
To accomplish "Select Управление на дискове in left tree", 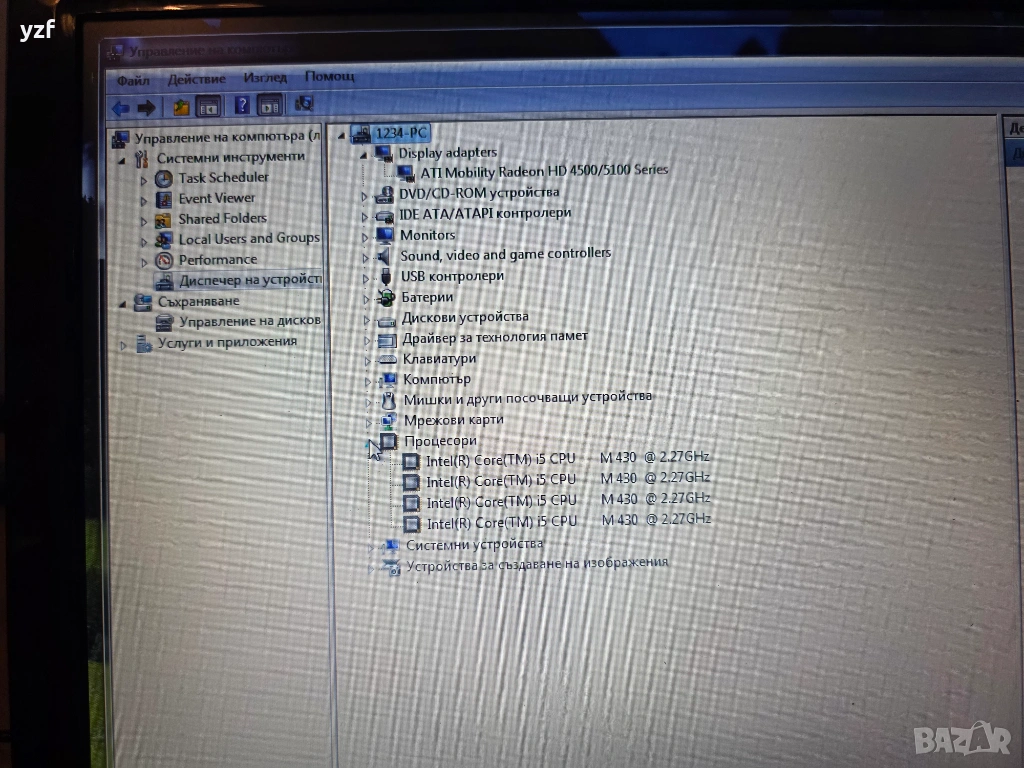I will pyautogui.click(x=249, y=321).
